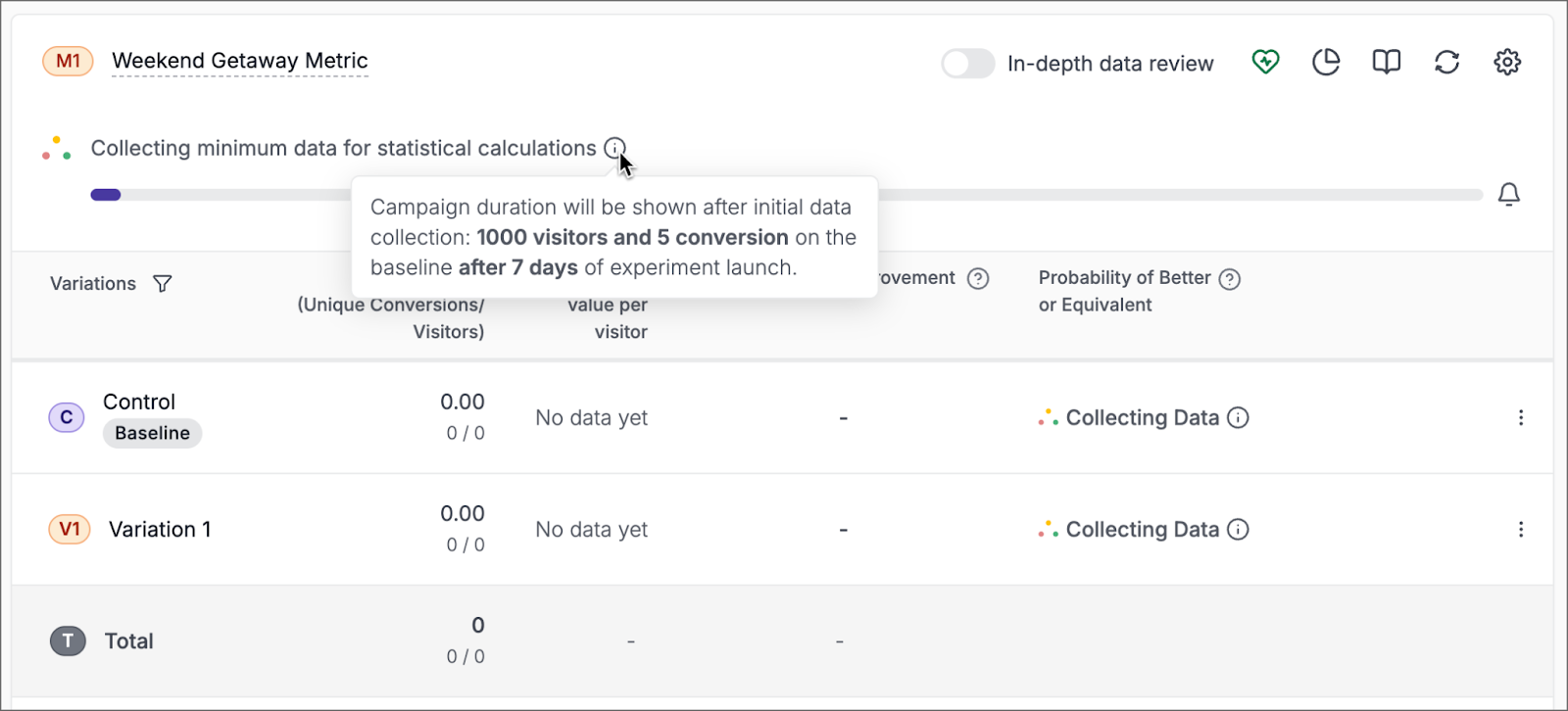Open metric settings gear icon
The image size is (1568, 711).
point(1507,63)
